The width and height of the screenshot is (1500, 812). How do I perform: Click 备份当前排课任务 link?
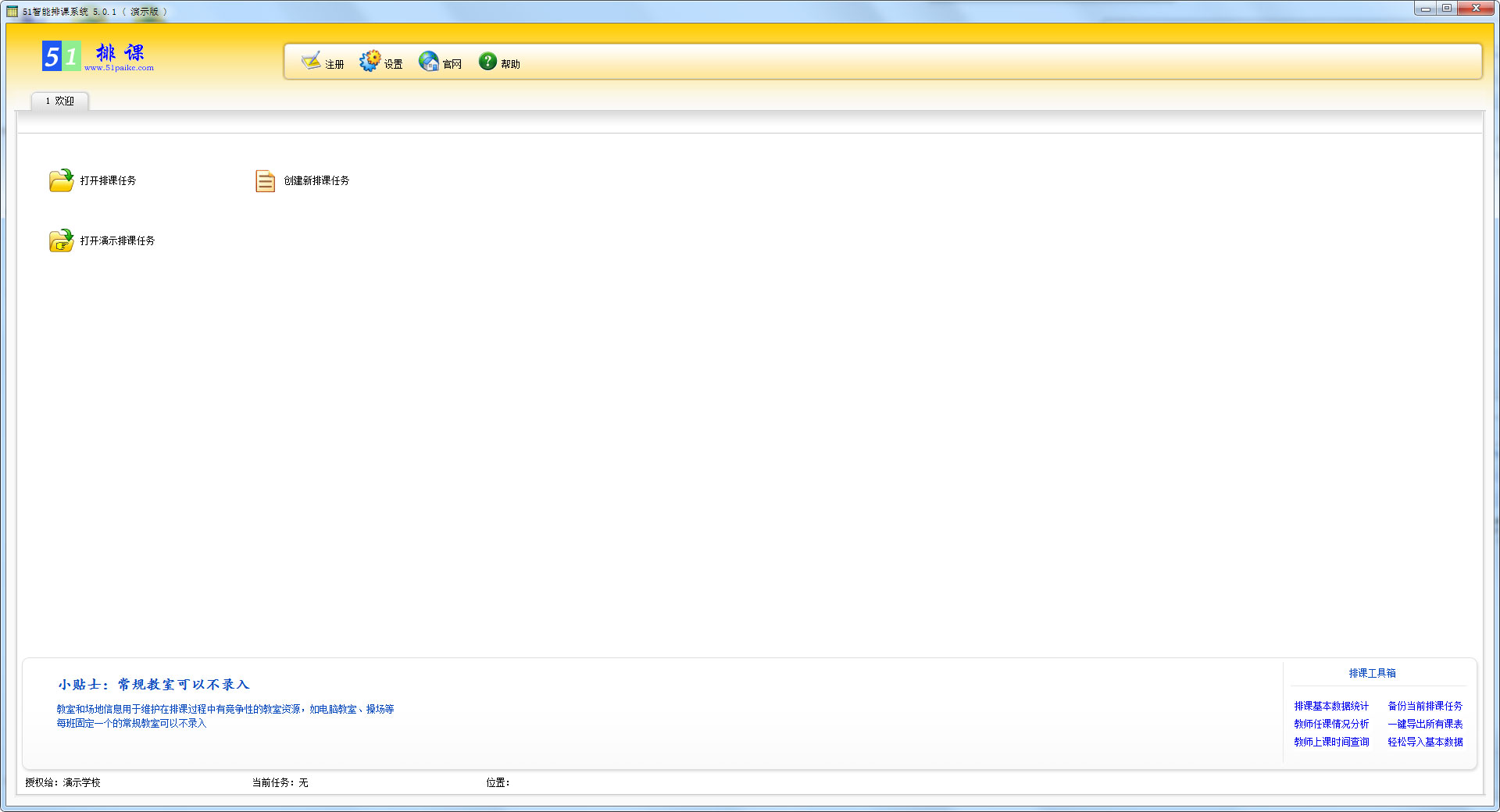click(1425, 706)
